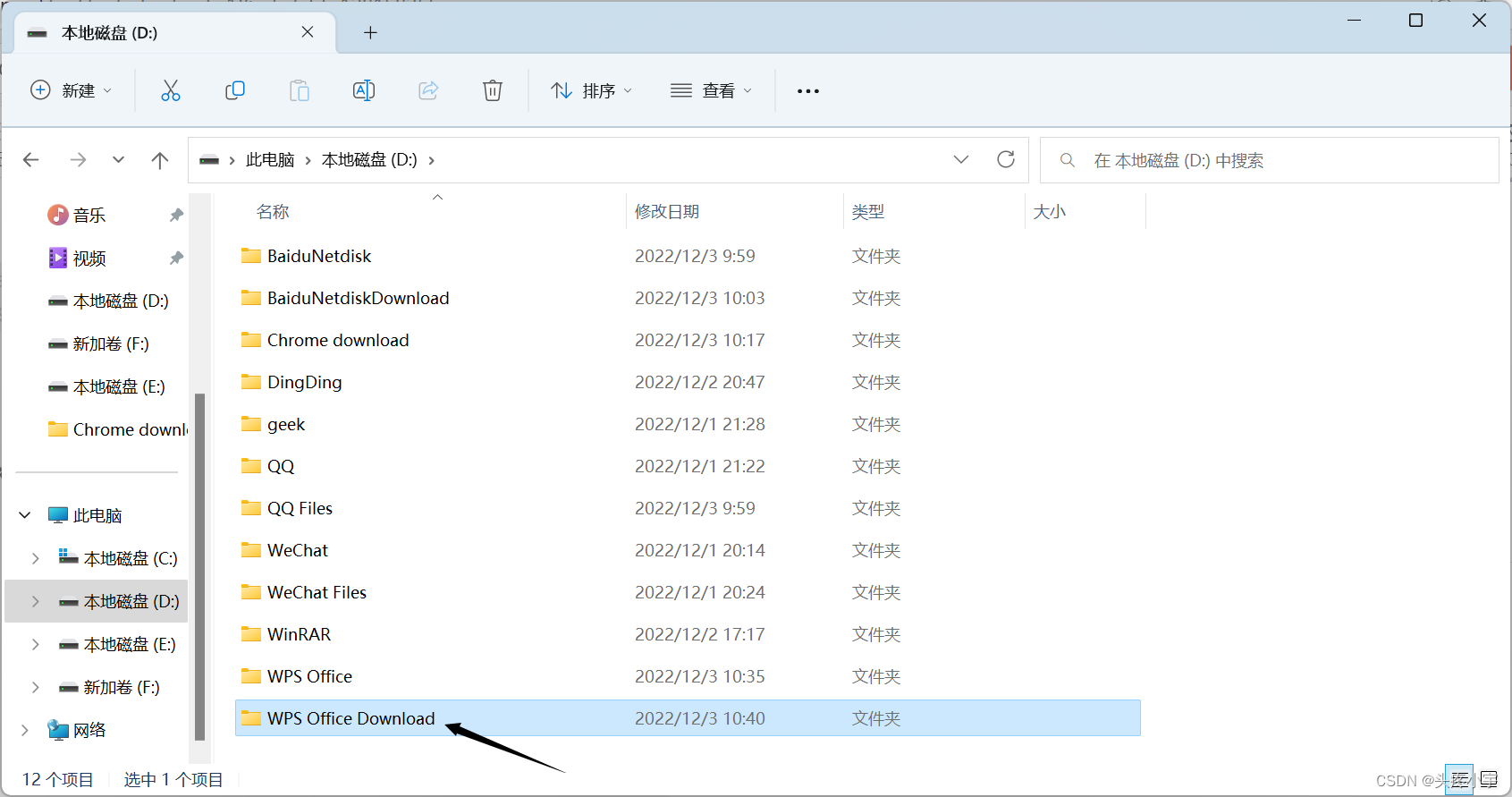Close the 本地磁盘 (D:) tab

308,32
